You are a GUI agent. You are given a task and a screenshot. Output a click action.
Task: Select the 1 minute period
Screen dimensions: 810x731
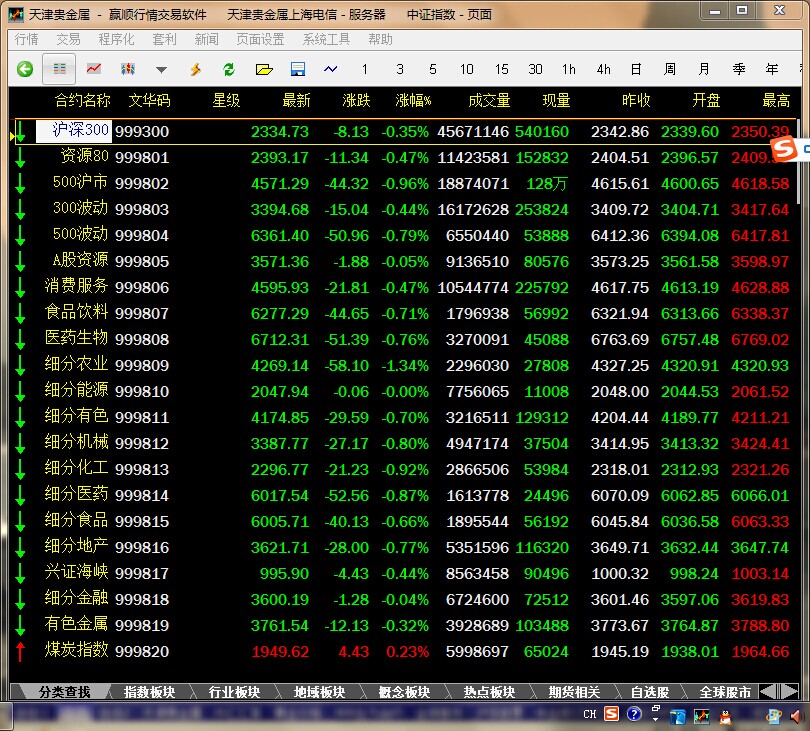click(365, 69)
